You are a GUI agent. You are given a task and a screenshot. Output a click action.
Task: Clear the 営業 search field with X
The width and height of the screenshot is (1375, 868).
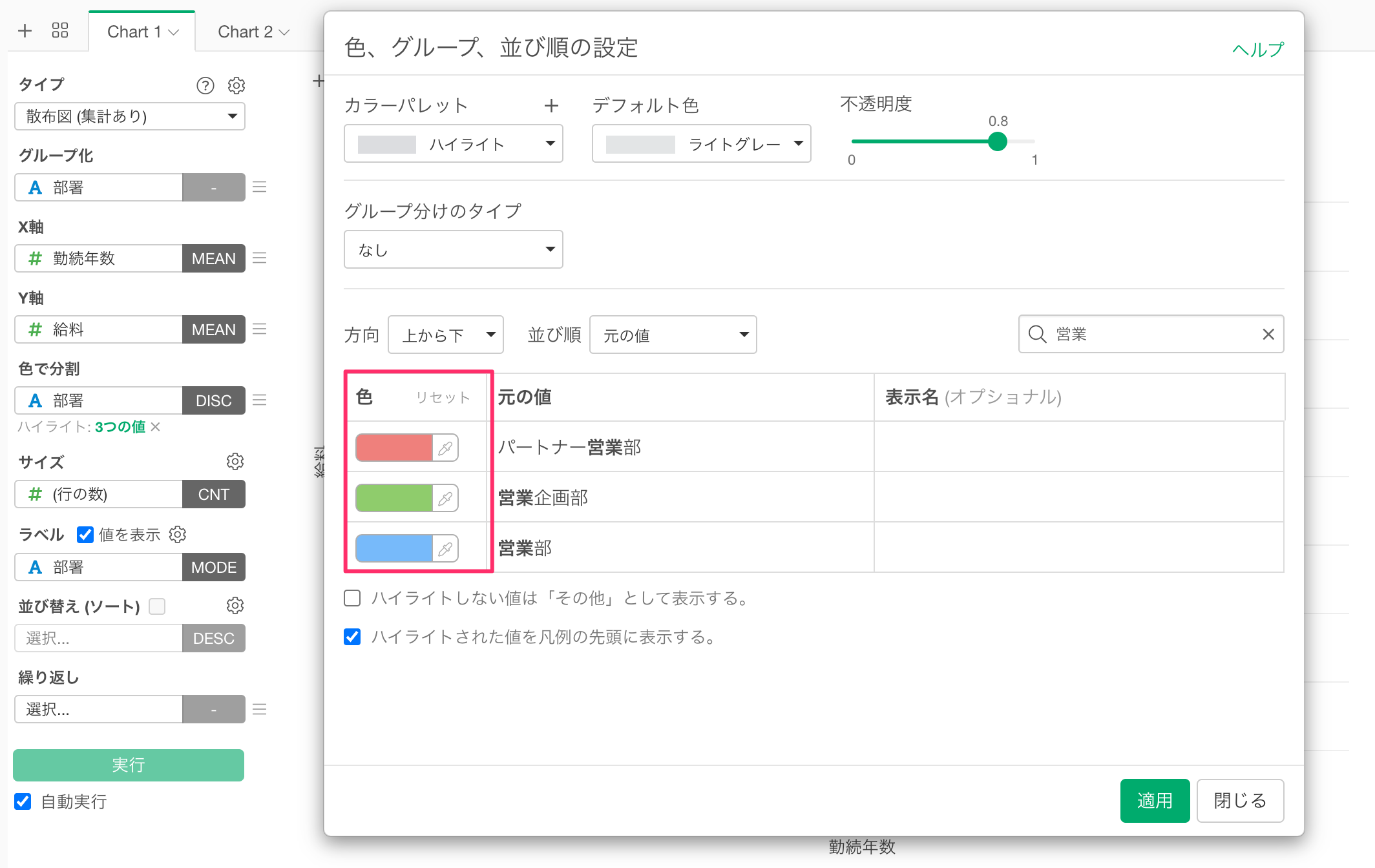(1268, 334)
